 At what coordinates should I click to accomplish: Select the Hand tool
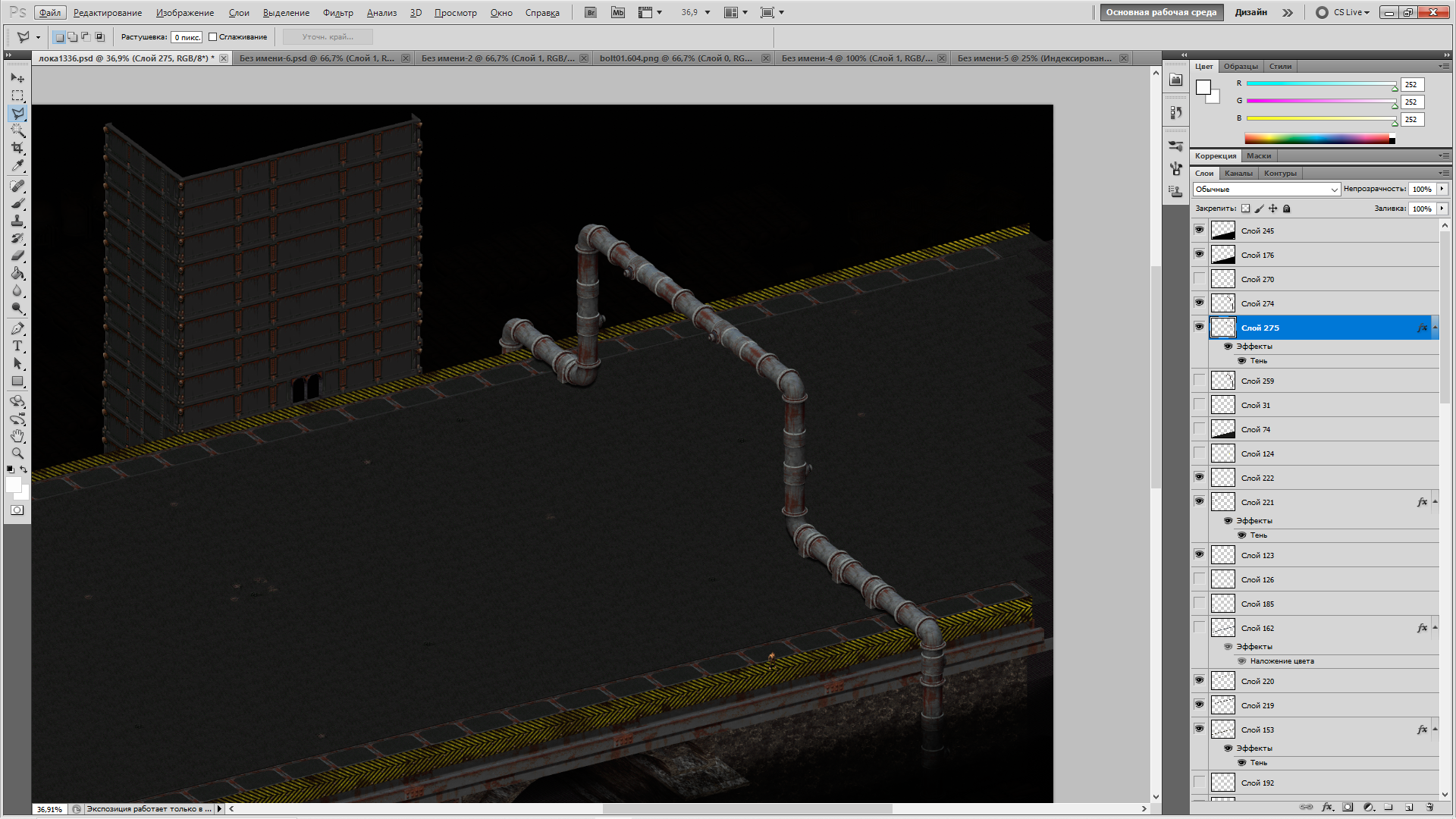click(17, 436)
